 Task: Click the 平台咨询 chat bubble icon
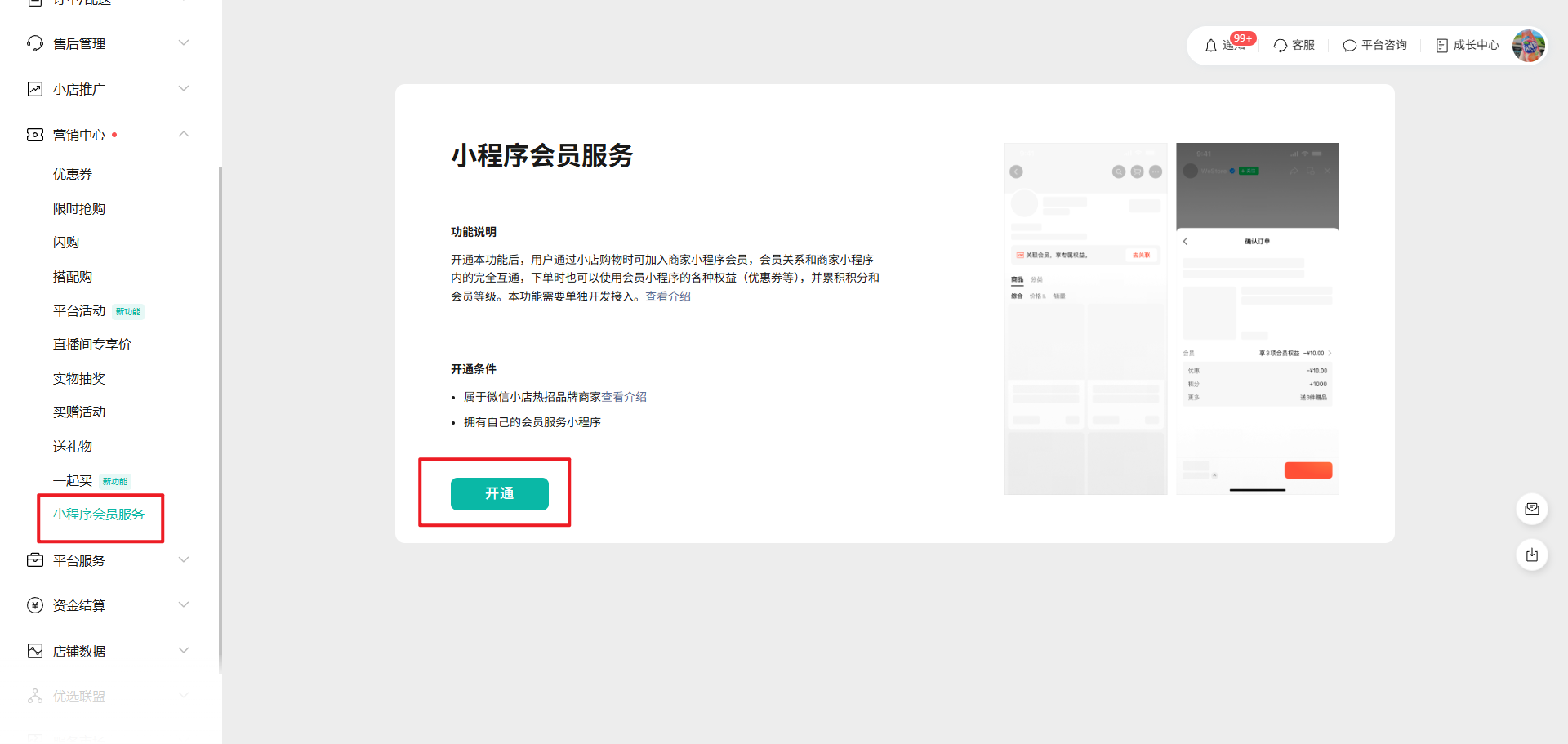1350,46
